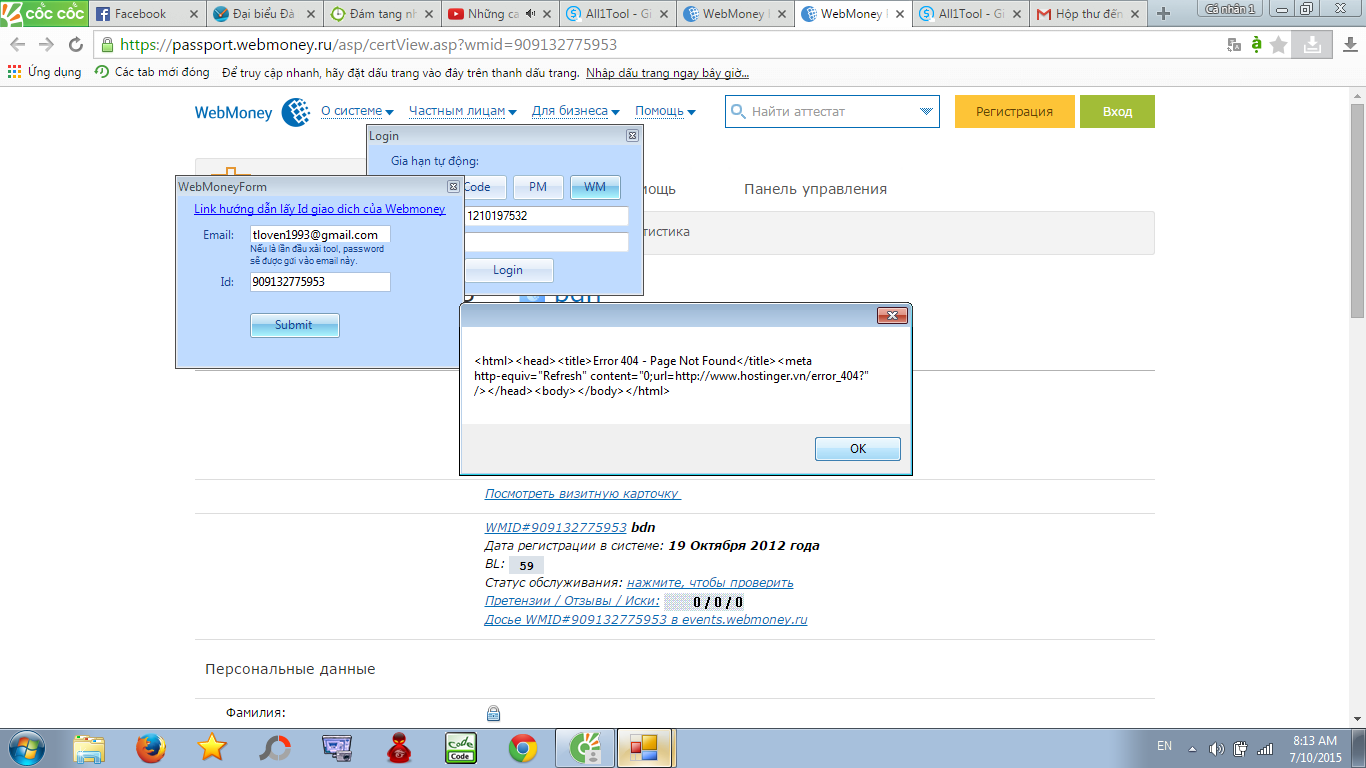Click Submit in the WebMoneyForm window
This screenshot has height=768, width=1366.
(294, 325)
